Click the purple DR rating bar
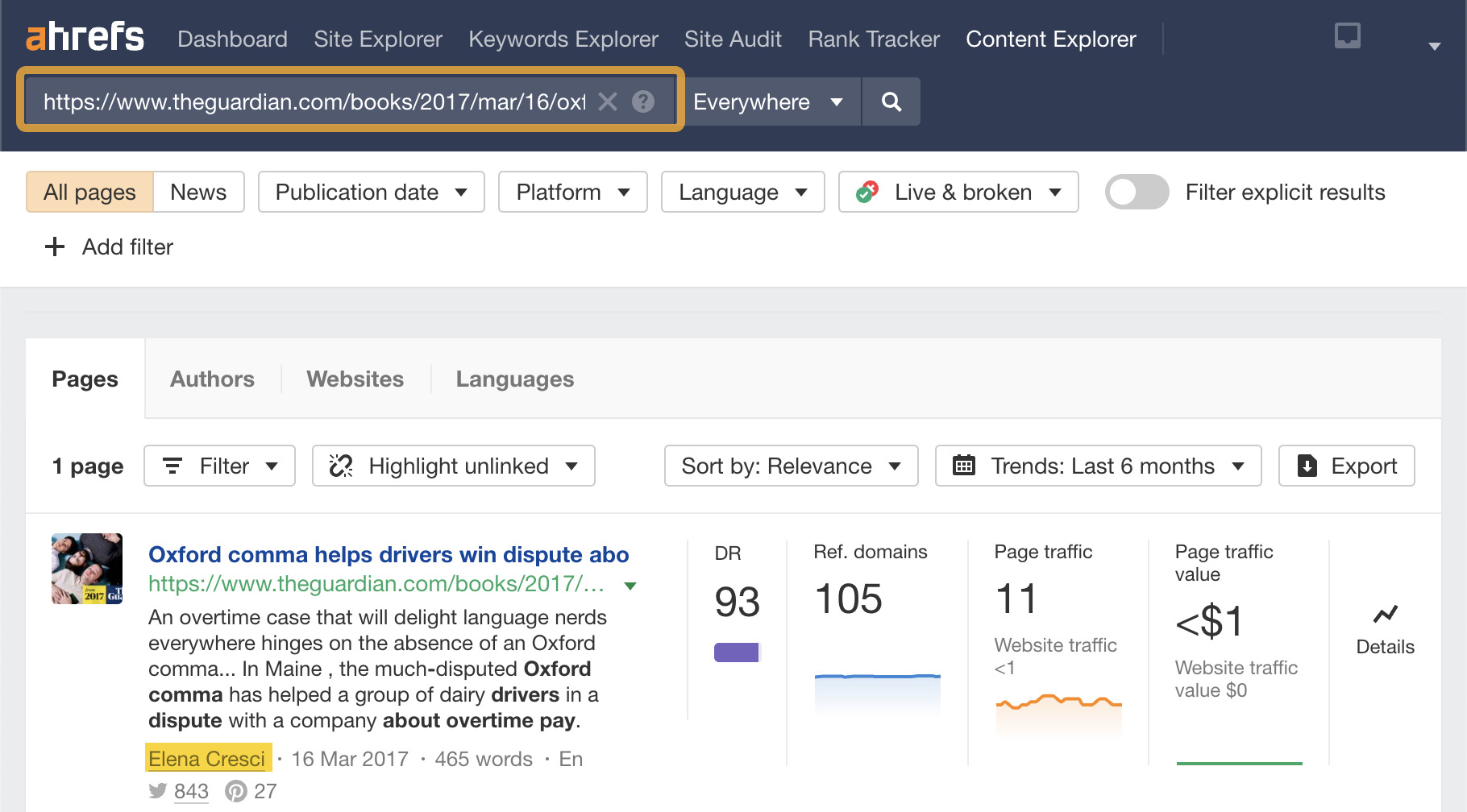Viewport: 1467px width, 812px height. [736, 651]
